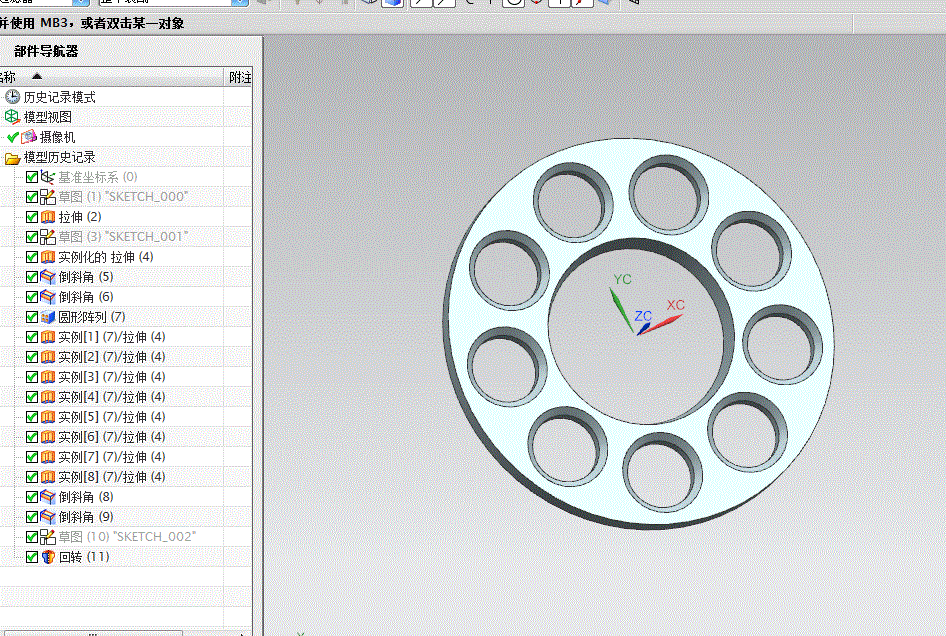The width and height of the screenshot is (946, 636).
Task: Select the 实例[8] (7)/拉伸 (4) label
Action: point(112,477)
